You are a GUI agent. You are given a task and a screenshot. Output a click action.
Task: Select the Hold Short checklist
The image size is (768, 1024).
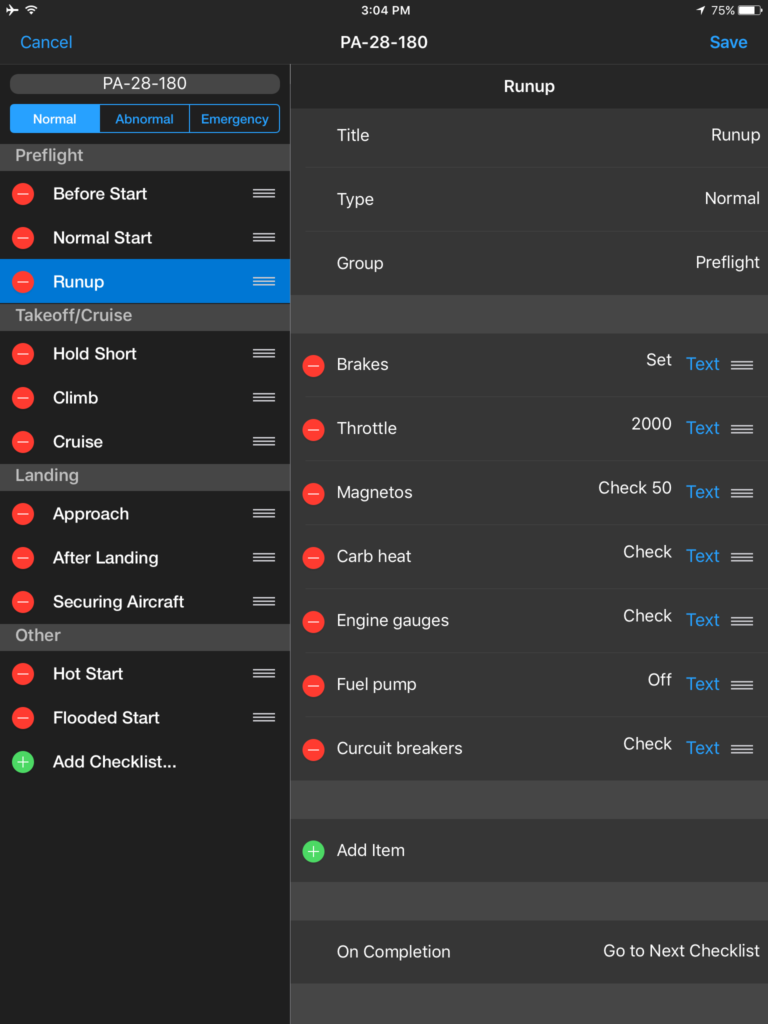(x=145, y=354)
